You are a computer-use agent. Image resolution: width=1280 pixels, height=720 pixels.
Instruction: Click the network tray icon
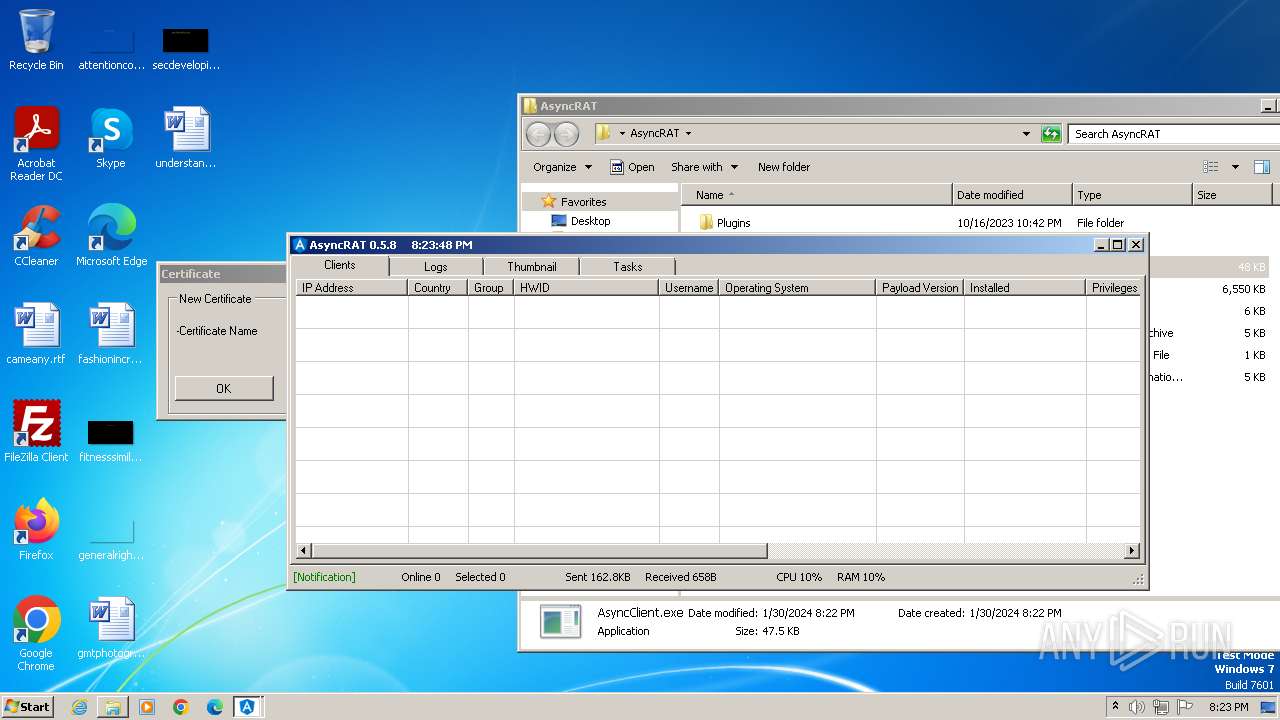point(1161,707)
